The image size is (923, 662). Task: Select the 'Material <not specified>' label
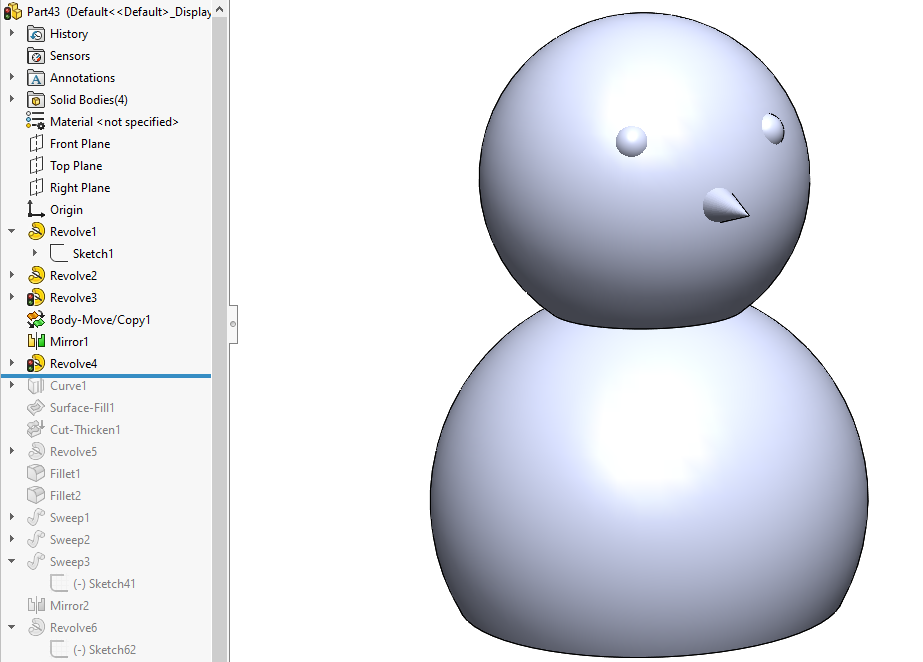click(114, 122)
